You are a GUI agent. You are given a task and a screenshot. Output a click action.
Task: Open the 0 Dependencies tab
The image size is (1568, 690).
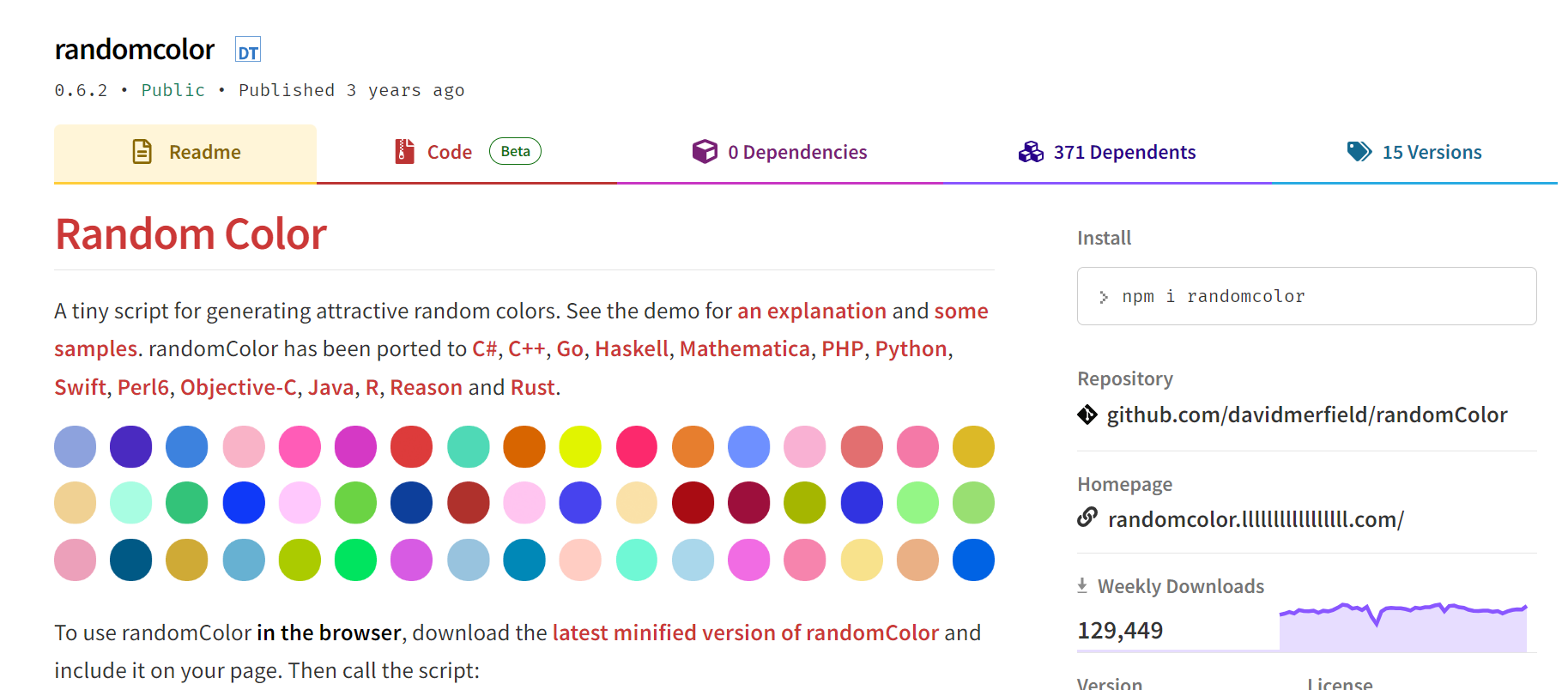[x=779, y=153]
